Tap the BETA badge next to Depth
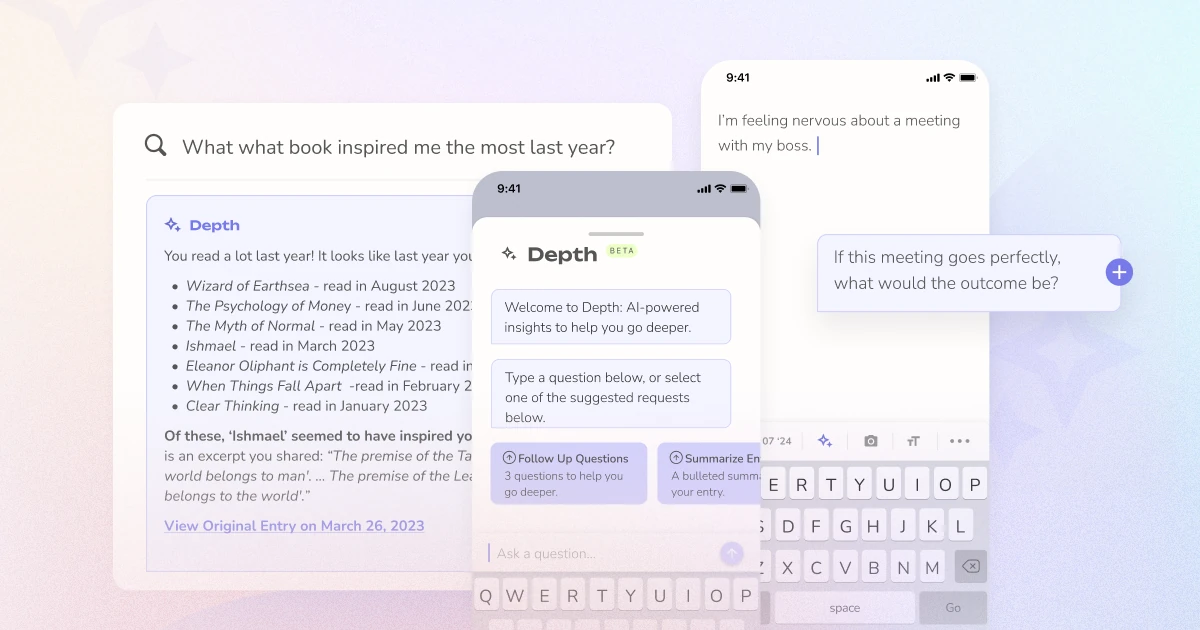The width and height of the screenshot is (1200, 630). pos(622,250)
